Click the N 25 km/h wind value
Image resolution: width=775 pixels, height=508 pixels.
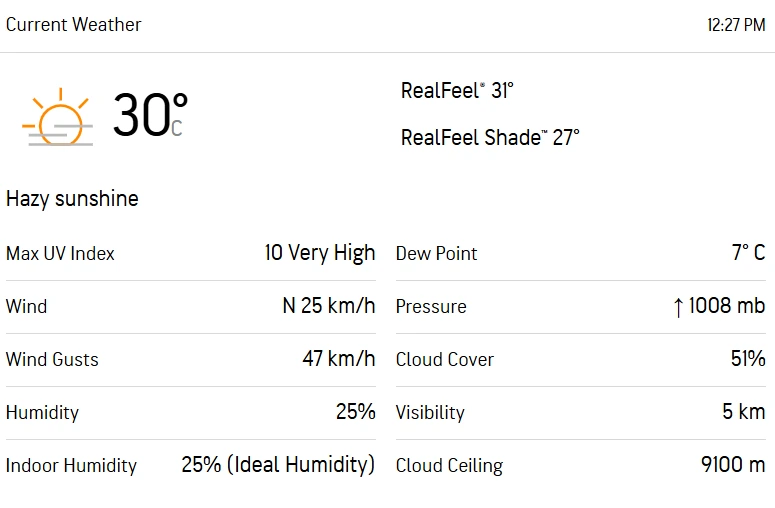click(329, 306)
